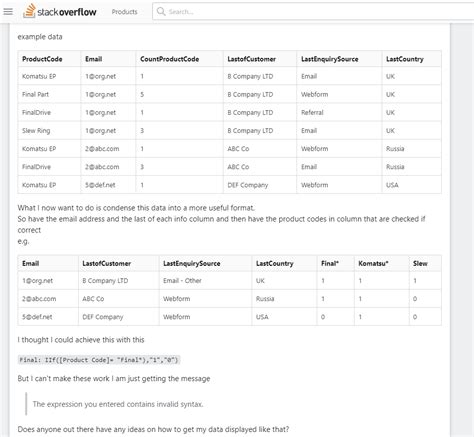Viewport: 474px width, 437px height.
Task: Open the hamburger menu icon
Action: coord(8,12)
